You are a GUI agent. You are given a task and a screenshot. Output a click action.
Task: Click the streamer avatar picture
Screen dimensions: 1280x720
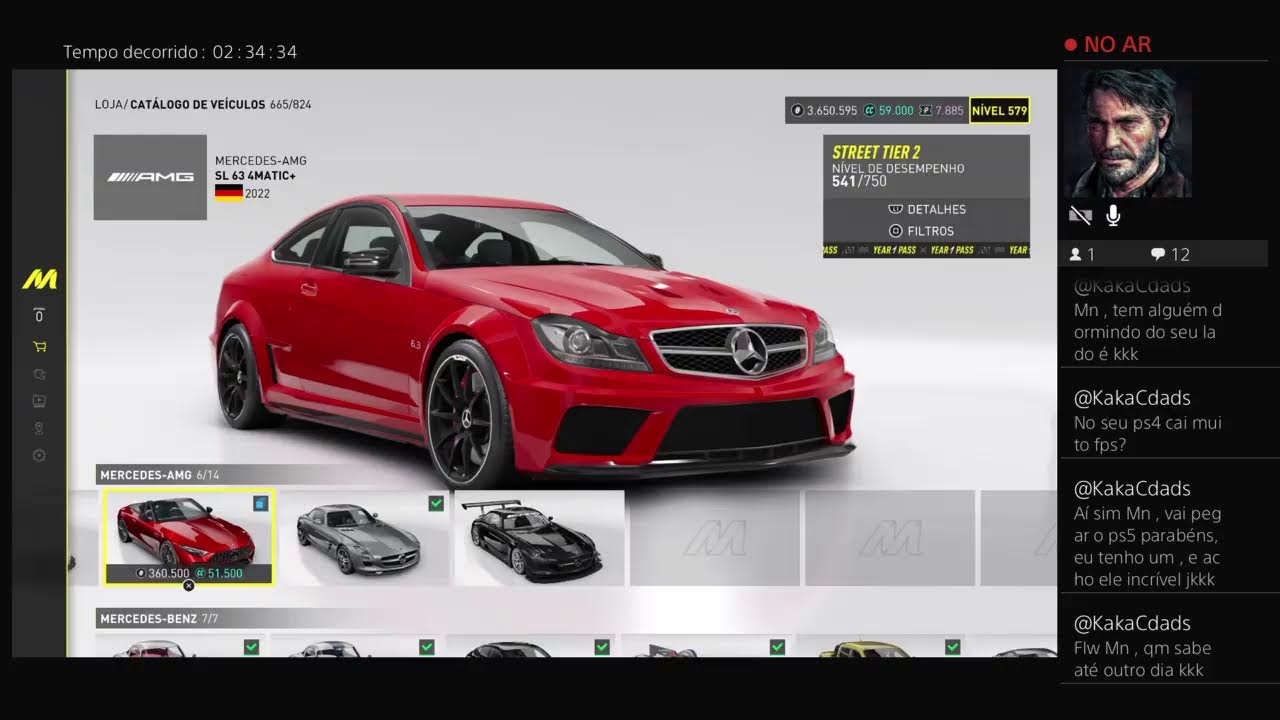(x=1128, y=132)
